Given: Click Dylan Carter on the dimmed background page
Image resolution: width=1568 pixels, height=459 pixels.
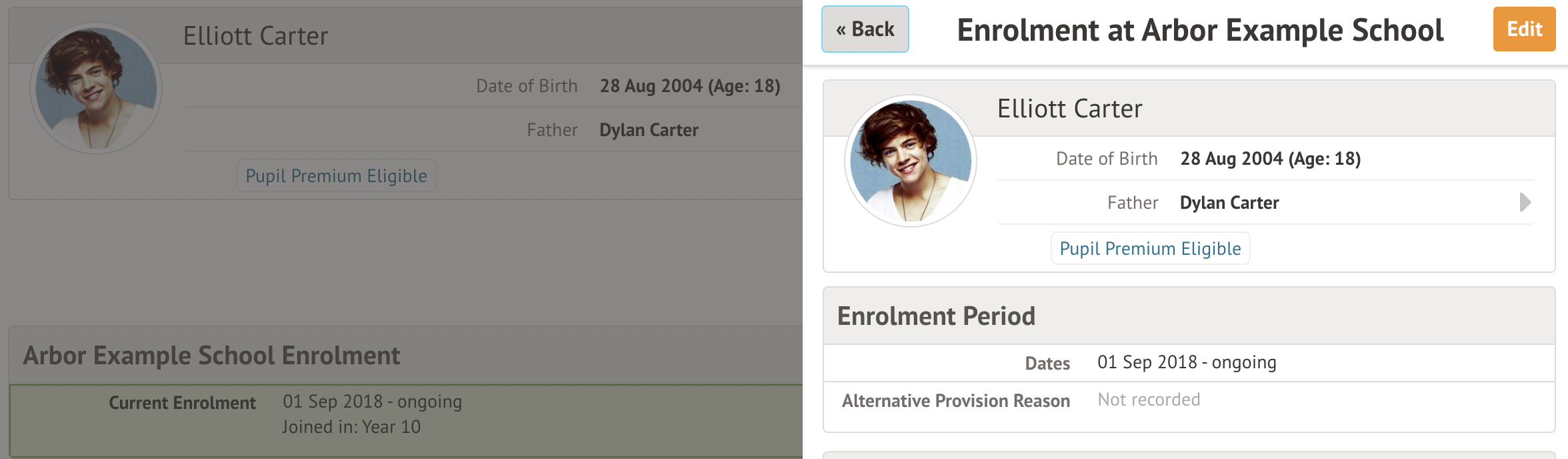Looking at the screenshot, I should pyautogui.click(x=649, y=130).
